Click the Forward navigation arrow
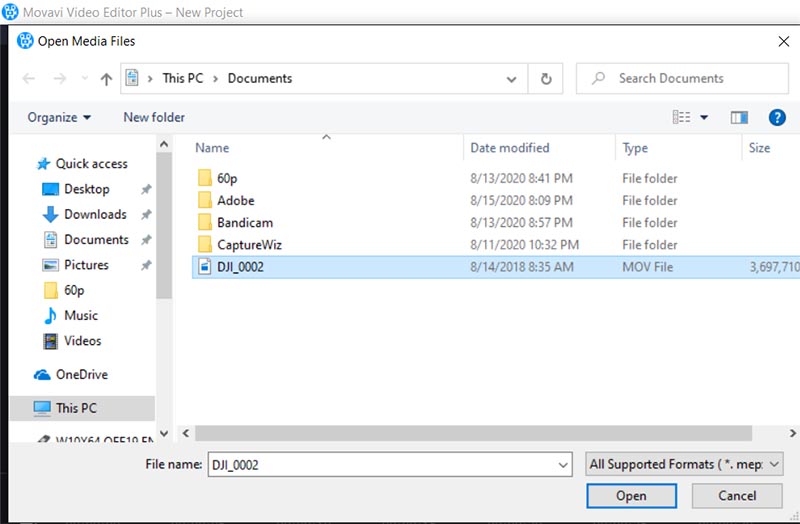 click(x=60, y=79)
